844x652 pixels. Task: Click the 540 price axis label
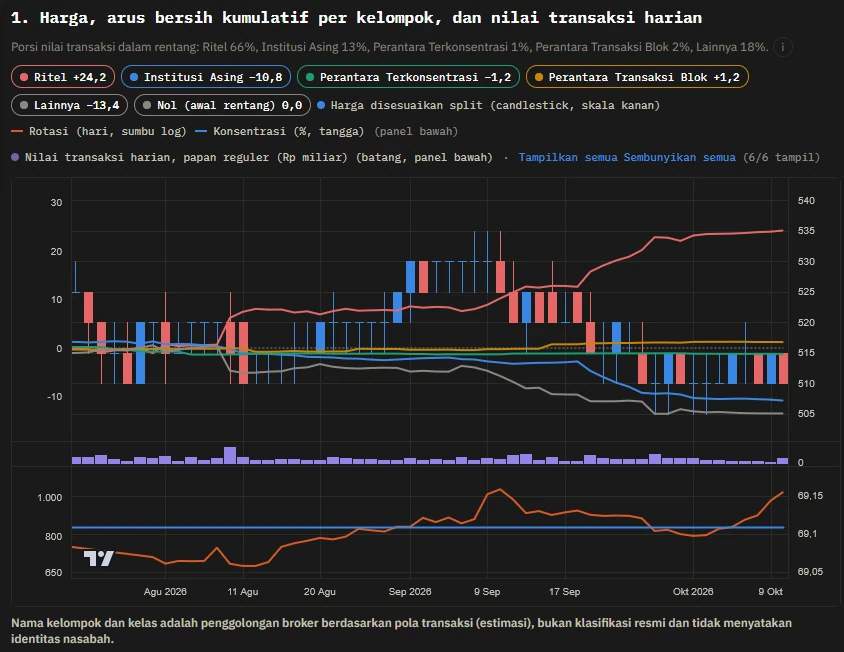806,201
